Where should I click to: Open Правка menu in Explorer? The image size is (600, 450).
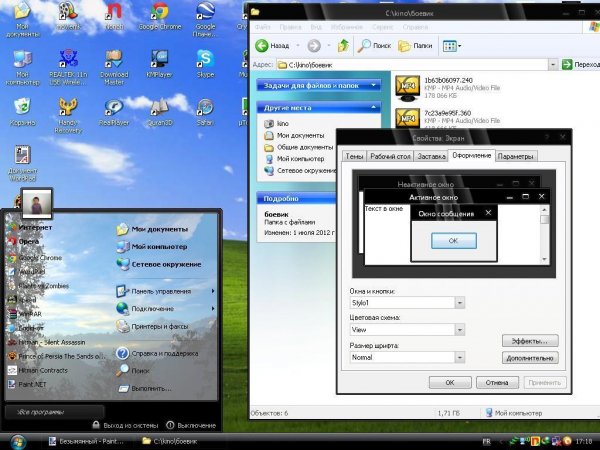click(x=290, y=27)
